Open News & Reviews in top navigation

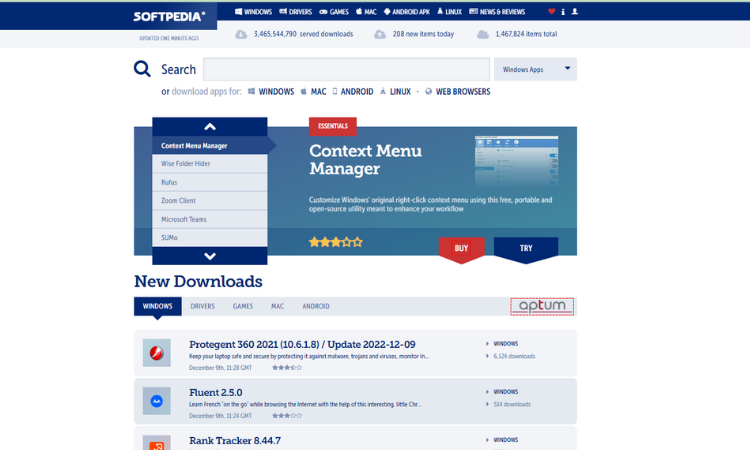click(x=497, y=12)
